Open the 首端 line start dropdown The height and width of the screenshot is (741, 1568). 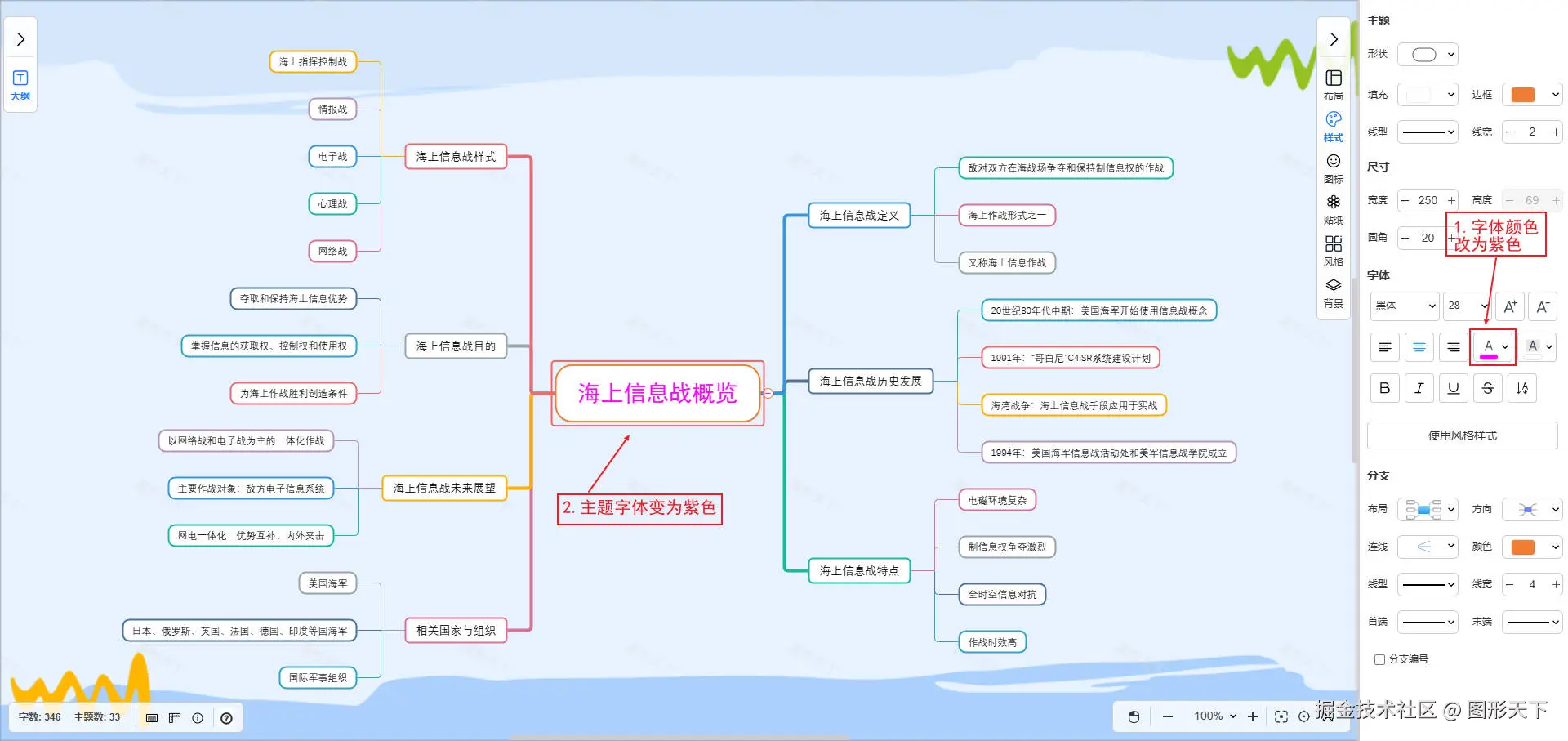click(x=1428, y=622)
